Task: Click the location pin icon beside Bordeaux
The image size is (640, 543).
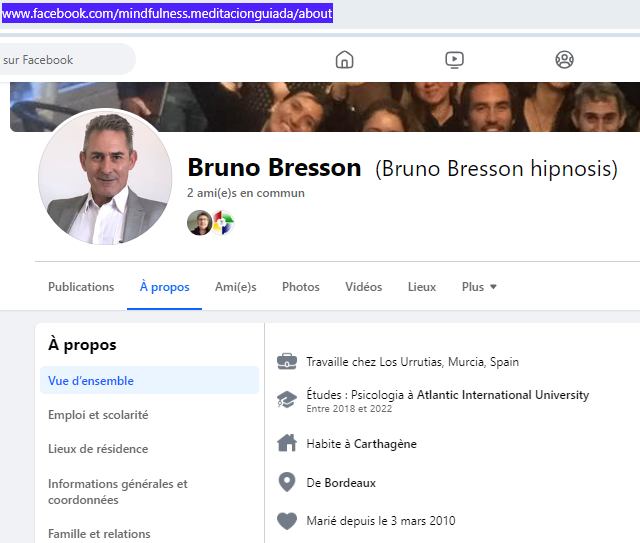Action: [287, 482]
